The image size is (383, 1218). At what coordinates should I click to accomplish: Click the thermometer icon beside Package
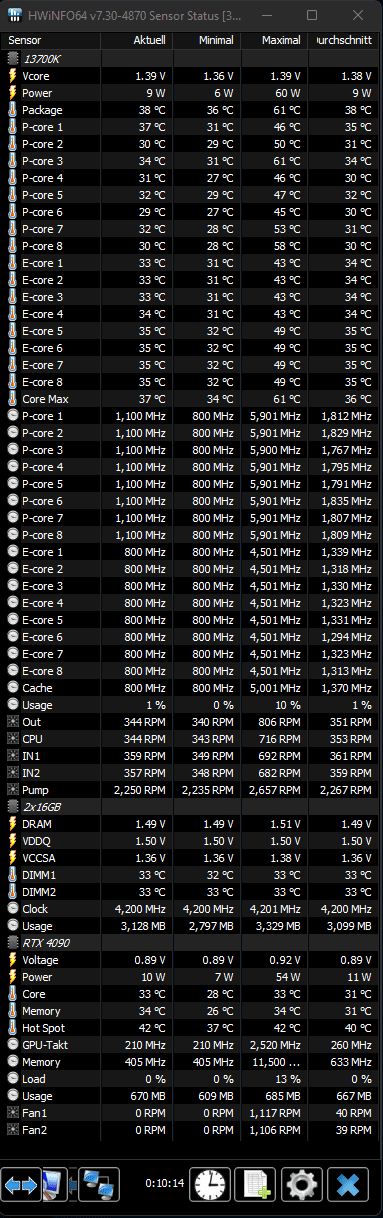click(x=12, y=110)
